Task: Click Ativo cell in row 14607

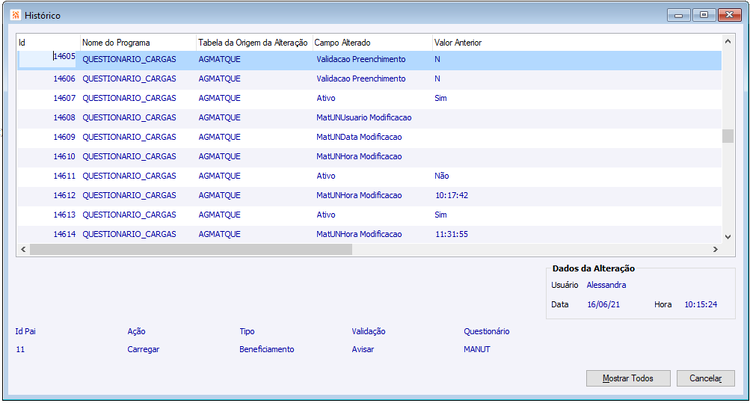Action: (326, 98)
